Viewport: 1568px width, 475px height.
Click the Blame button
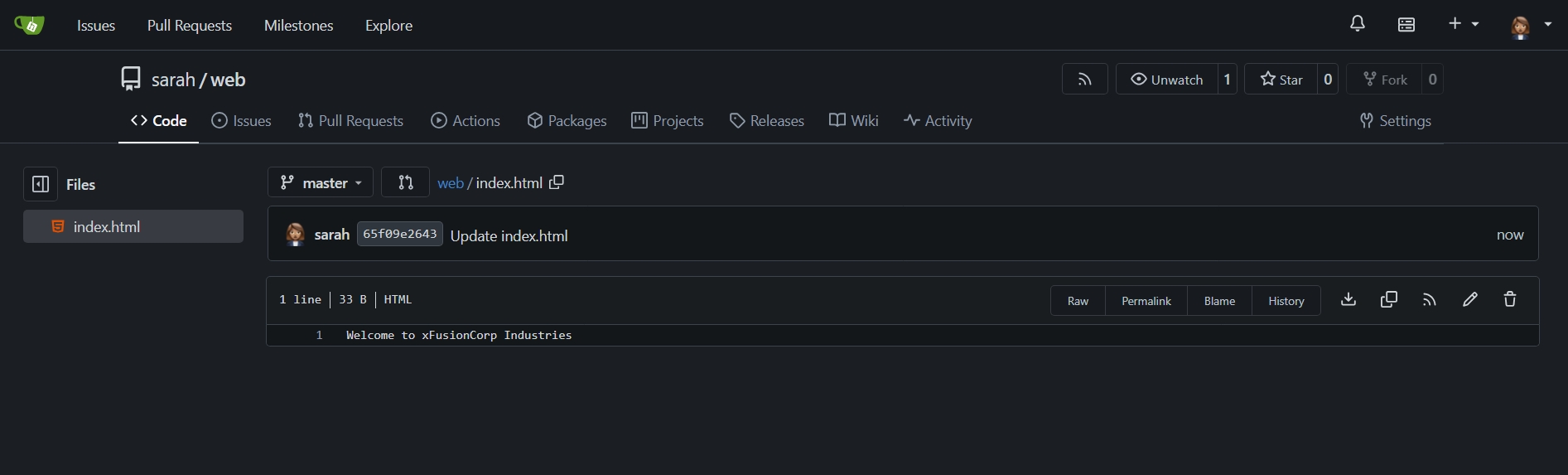1219,301
